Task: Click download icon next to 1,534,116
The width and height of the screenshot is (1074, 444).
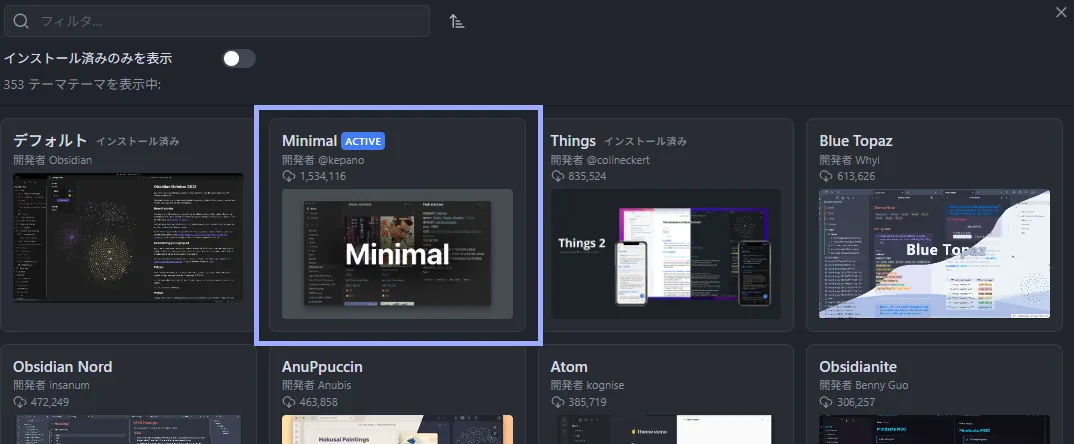Action: (x=288, y=176)
